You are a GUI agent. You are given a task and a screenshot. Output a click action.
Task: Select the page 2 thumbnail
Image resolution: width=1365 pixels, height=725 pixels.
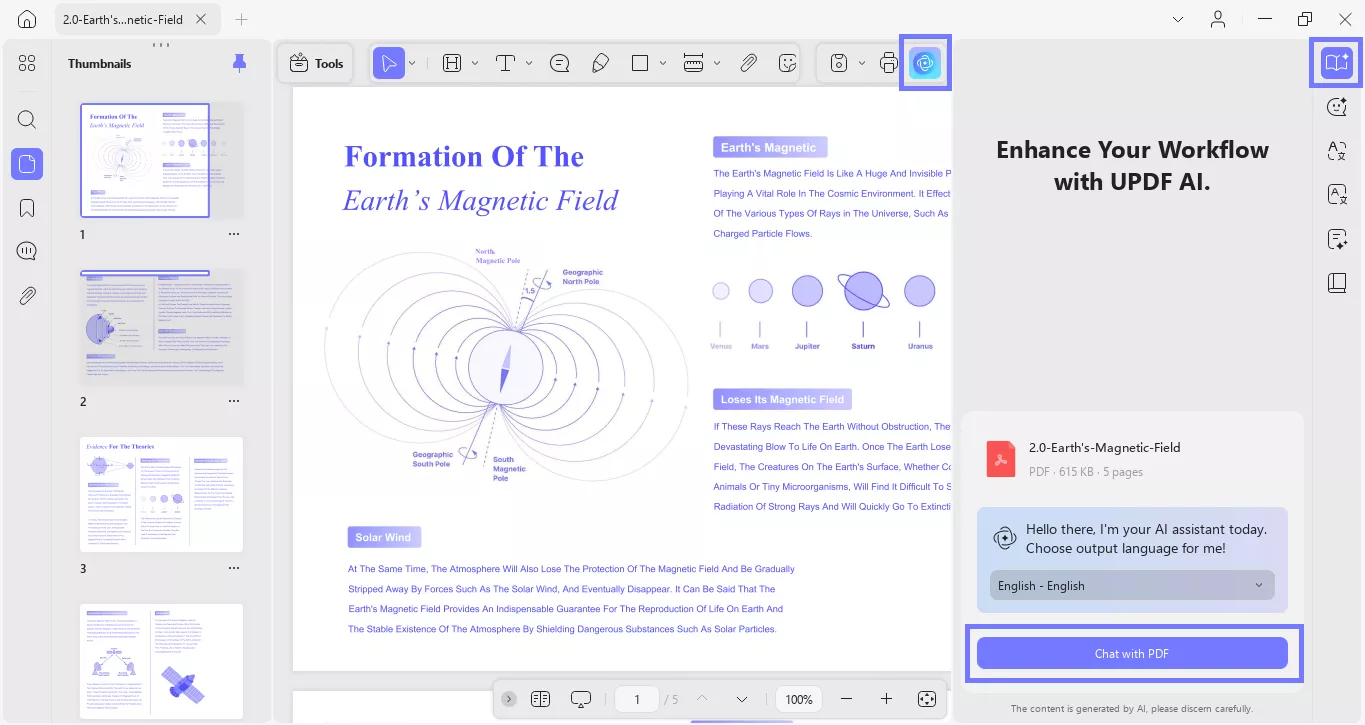(162, 328)
